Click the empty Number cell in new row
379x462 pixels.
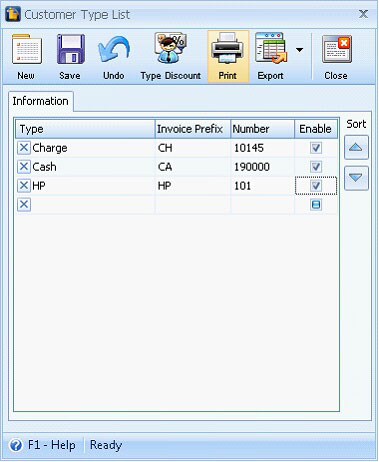pyautogui.click(x=262, y=205)
